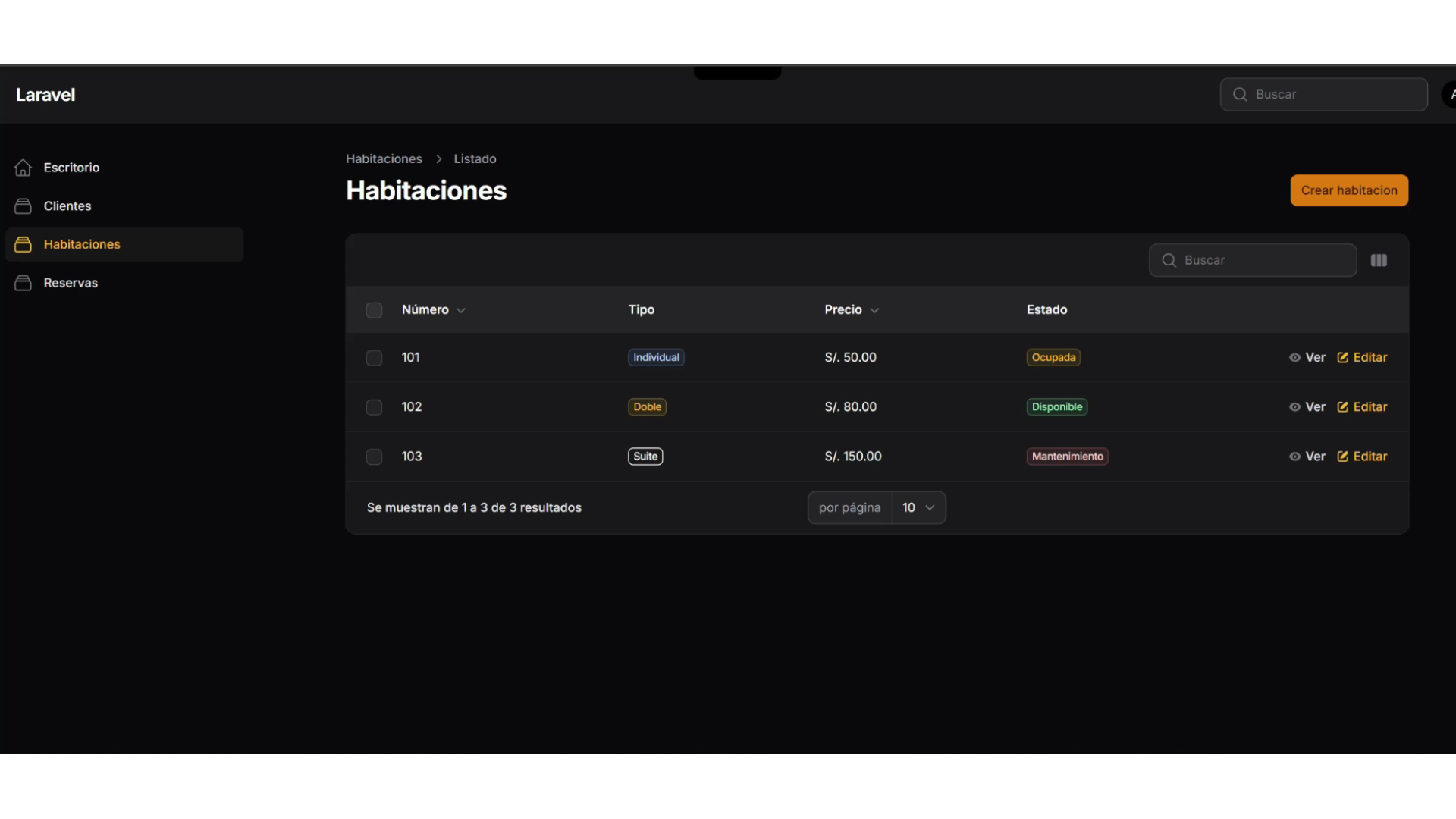This screenshot has width=1456, height=819.
Task: Sort by Precio column chevron
Action: point(874,311)
